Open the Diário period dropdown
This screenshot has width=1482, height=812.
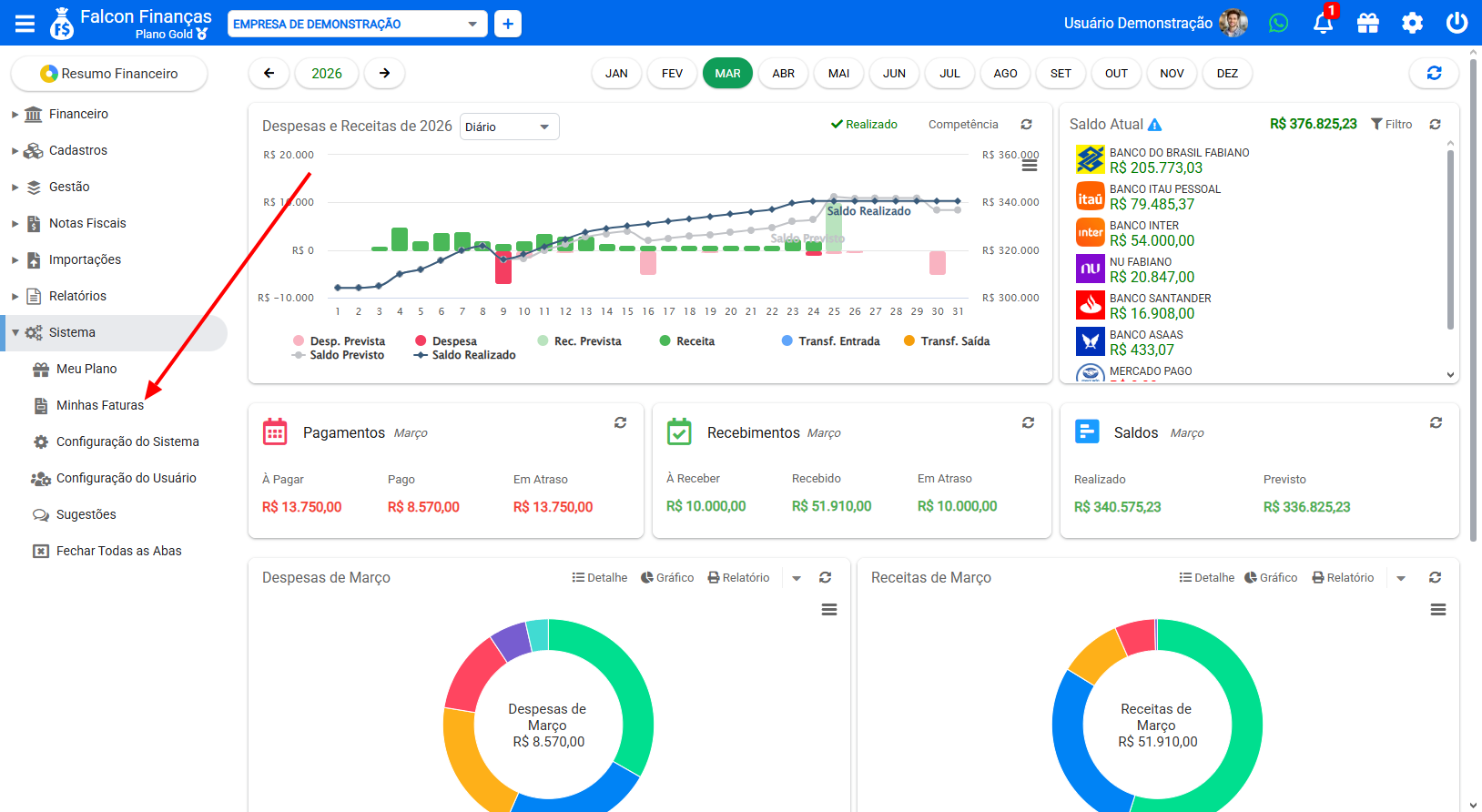tap(510, 127)
